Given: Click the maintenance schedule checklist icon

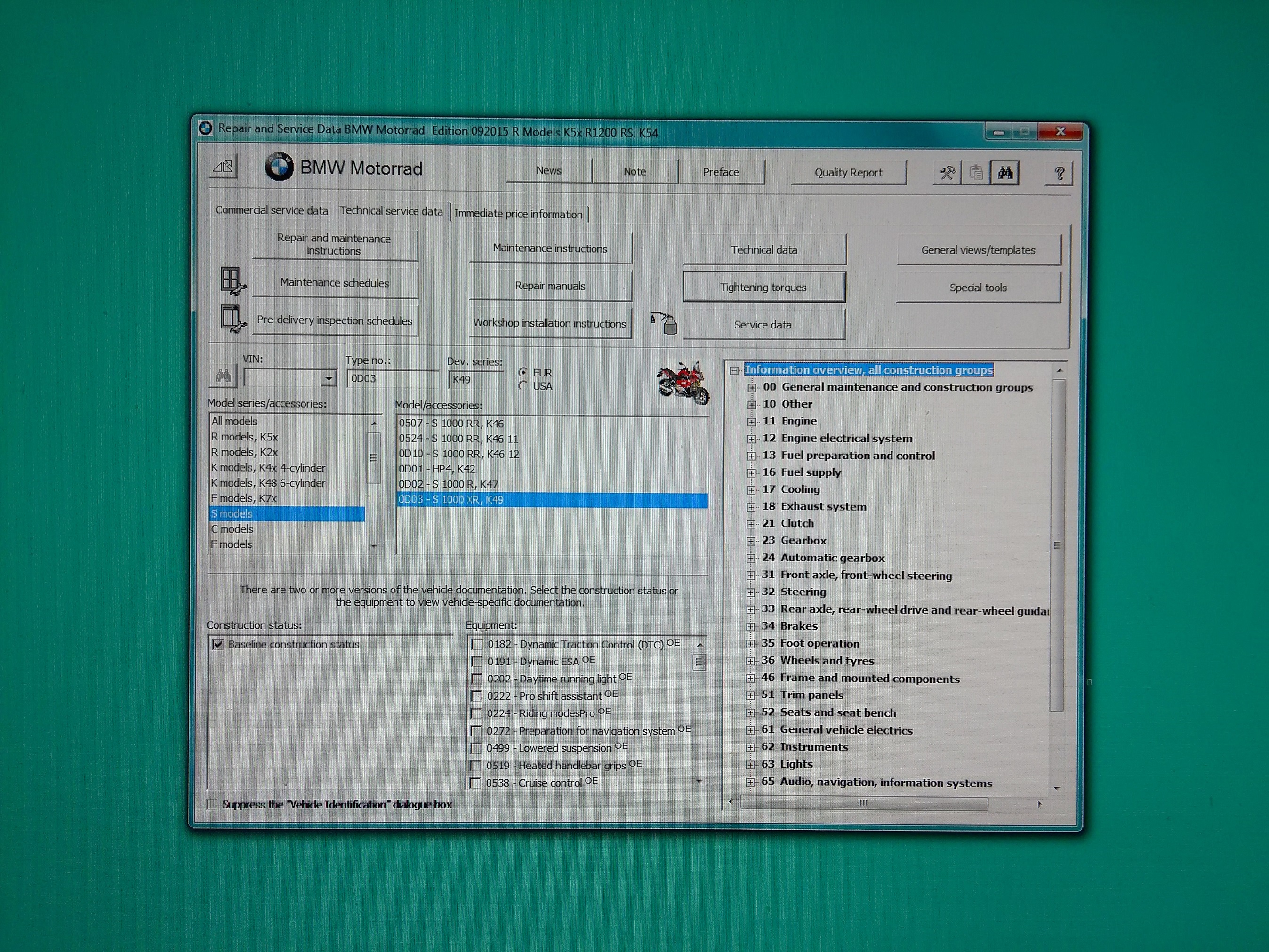Looking at the screenshot, I should (233, 281).
